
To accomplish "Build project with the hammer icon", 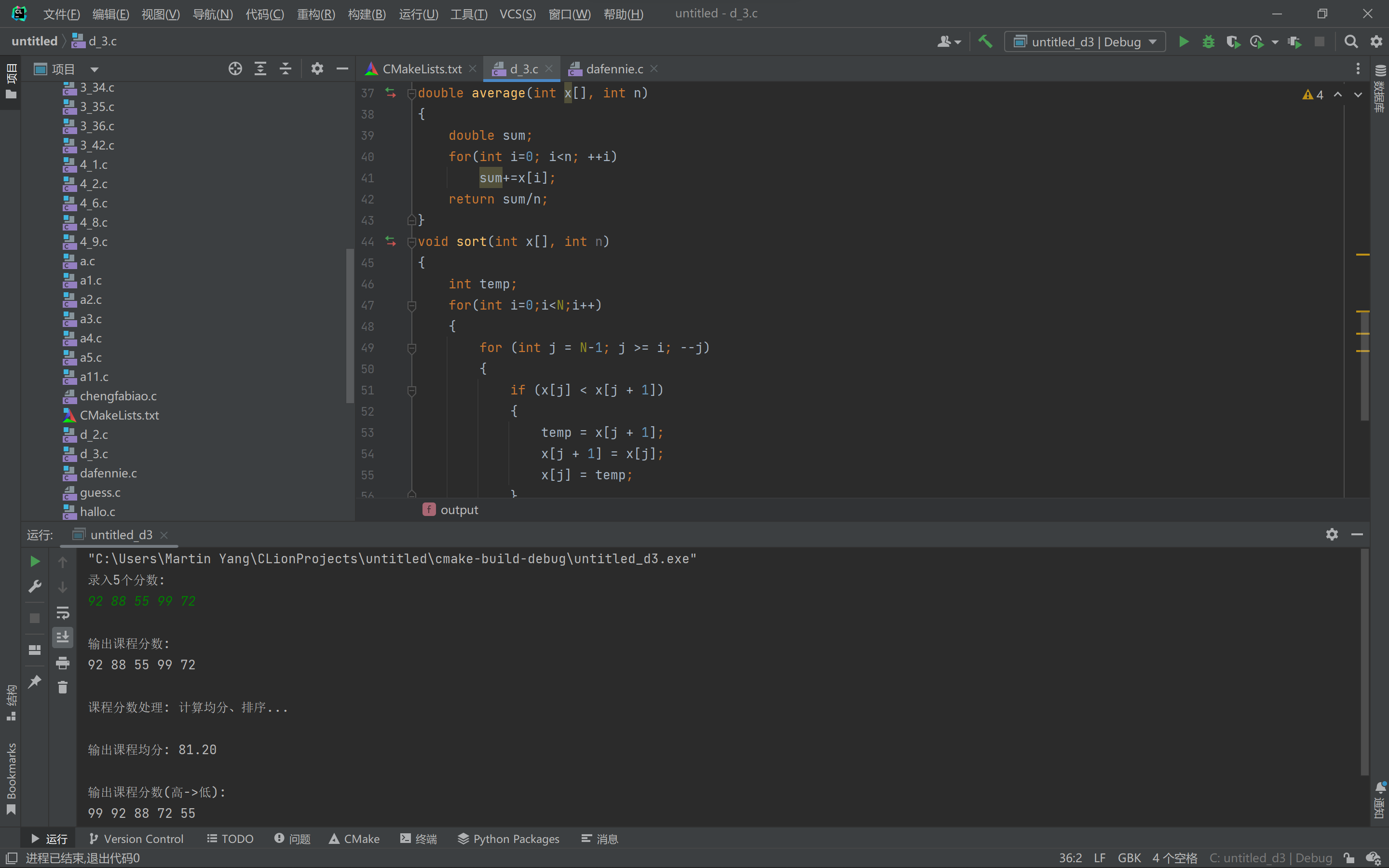I will [985, 41].
